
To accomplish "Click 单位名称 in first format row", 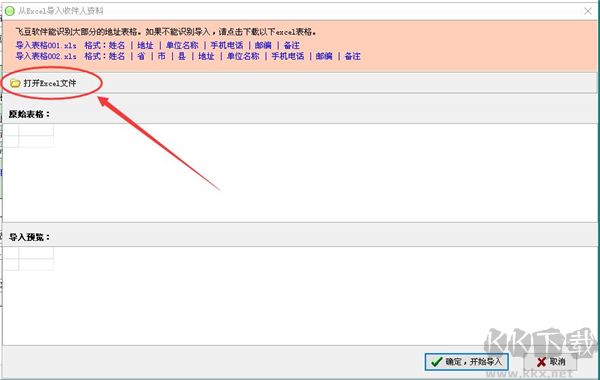I will pos(182,45).
